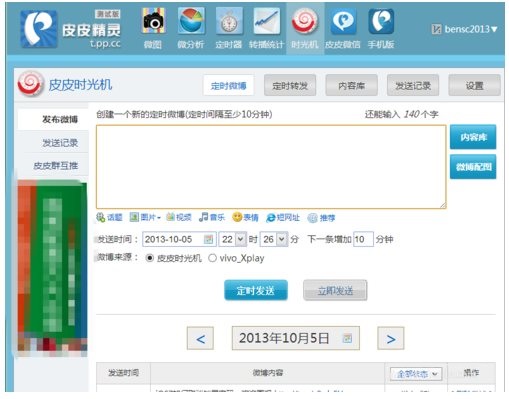This screenshot has height=399, width=509.
Task: Open the 定时器 stopwatch icon
Action: pyautogui.click(x=229, y=21)
